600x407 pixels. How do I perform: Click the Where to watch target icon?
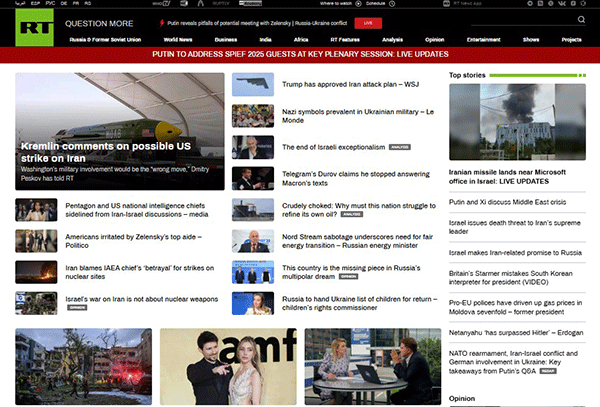point(358,3)
